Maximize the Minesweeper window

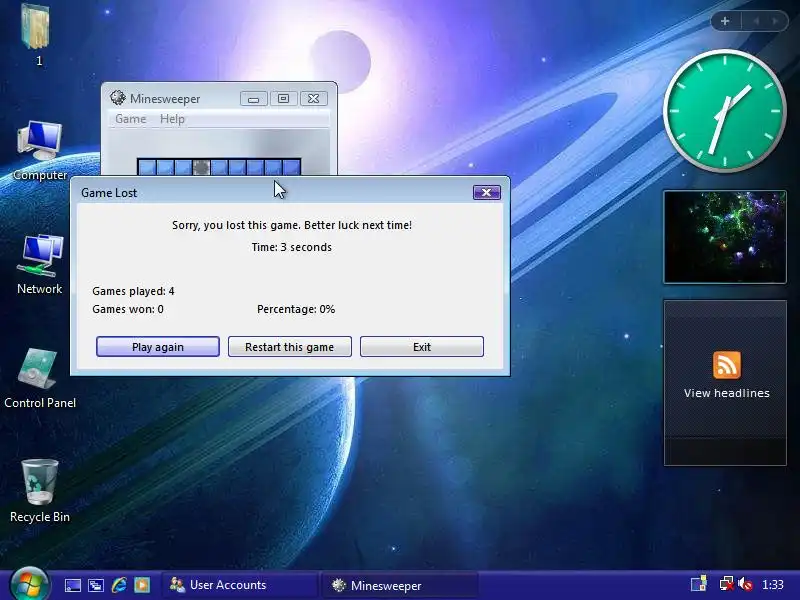pyautogui.click(x=283, y=98)
